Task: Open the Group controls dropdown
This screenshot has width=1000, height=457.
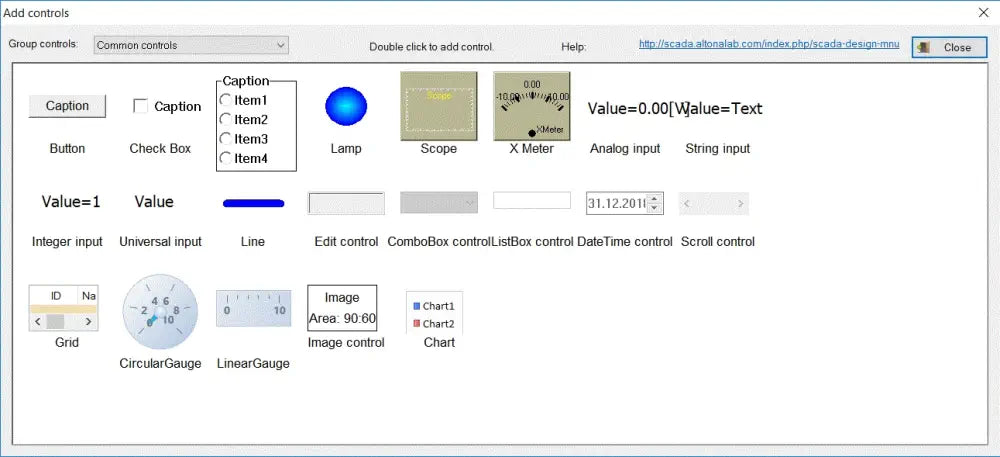Action: tap(191, 45)
